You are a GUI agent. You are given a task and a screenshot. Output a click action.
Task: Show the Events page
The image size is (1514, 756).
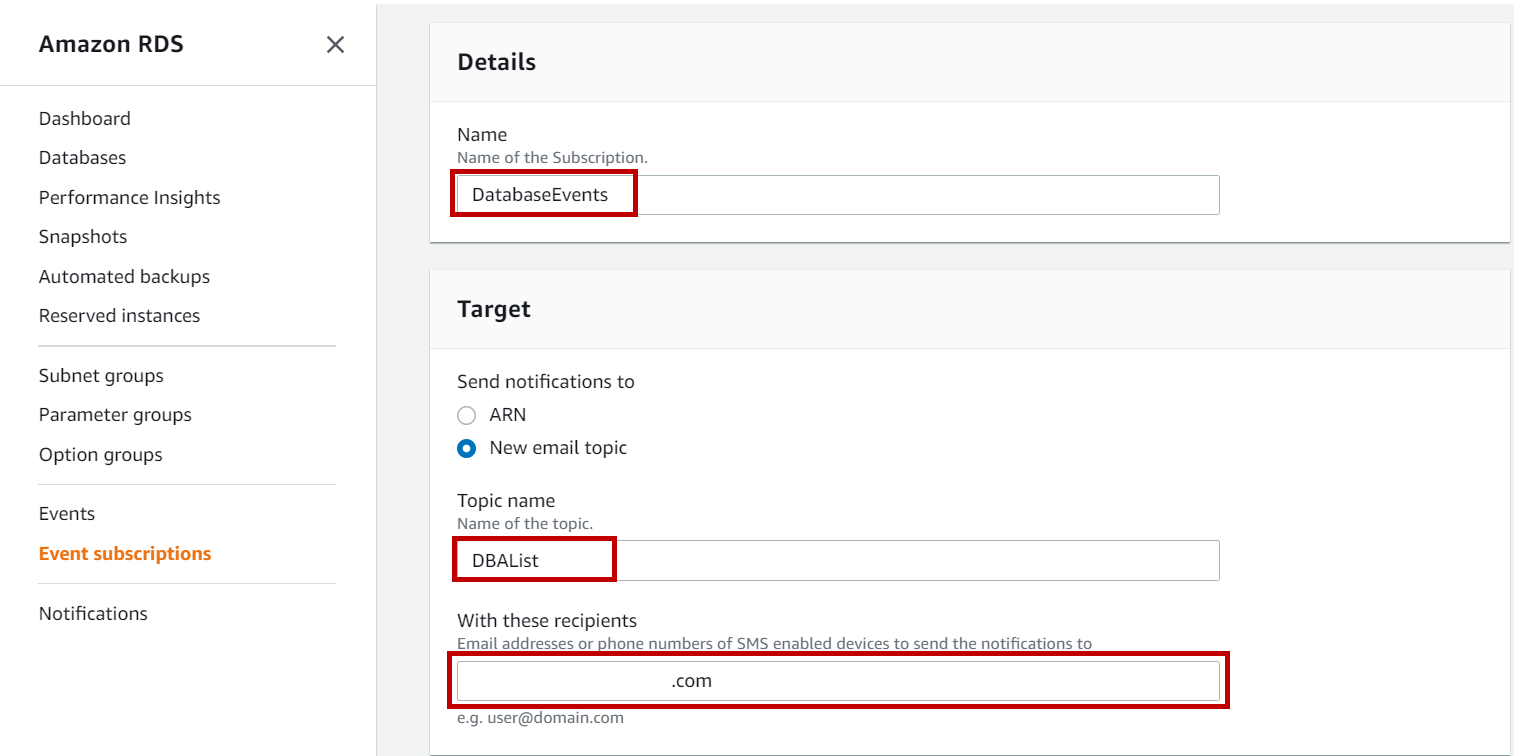click(x=67, y=514)
